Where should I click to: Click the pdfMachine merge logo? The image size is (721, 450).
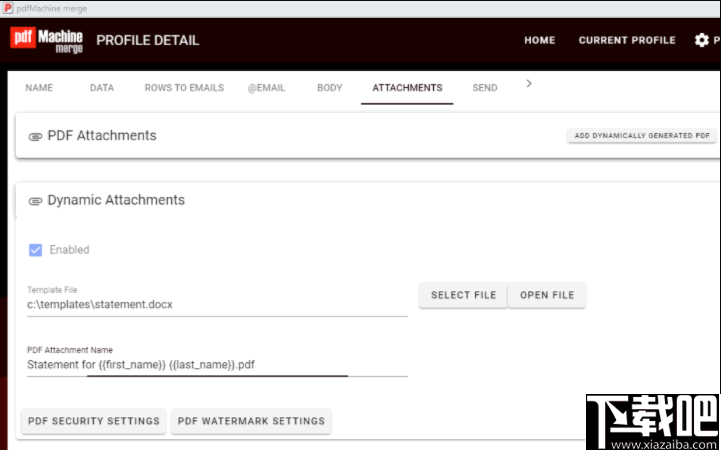47,40
